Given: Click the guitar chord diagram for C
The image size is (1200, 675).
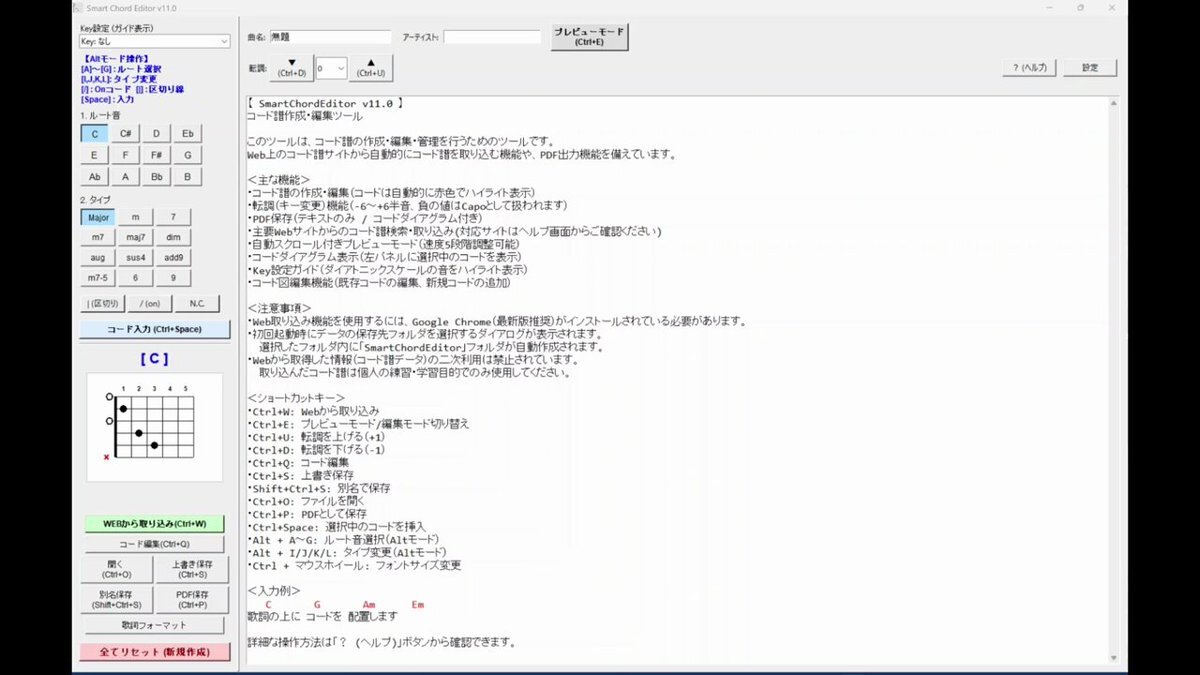Looking at the screenshot, I should pyautogui.click(x=154, y=427).
